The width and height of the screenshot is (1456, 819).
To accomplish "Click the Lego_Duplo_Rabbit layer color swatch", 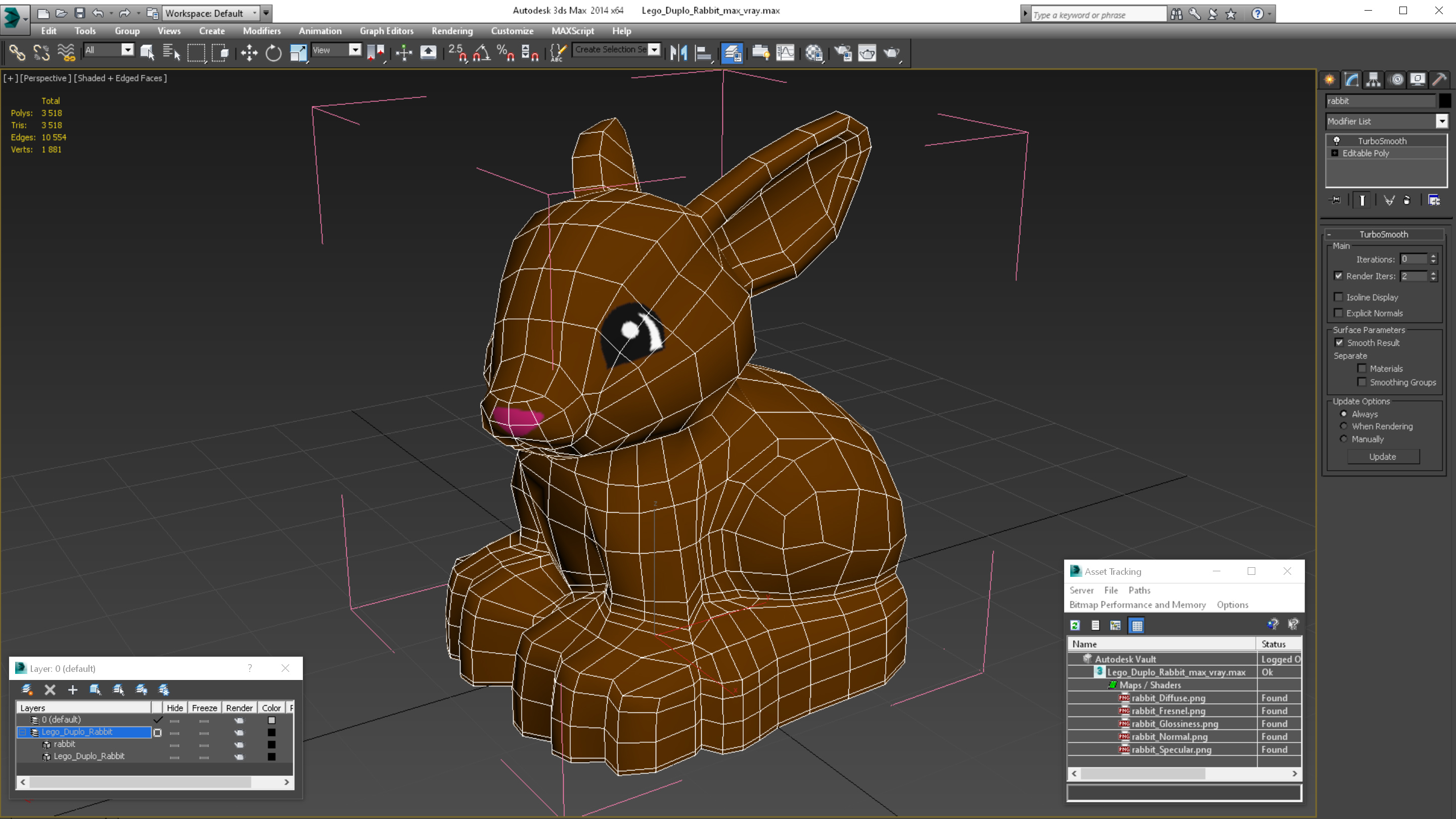I will point(272,733).
